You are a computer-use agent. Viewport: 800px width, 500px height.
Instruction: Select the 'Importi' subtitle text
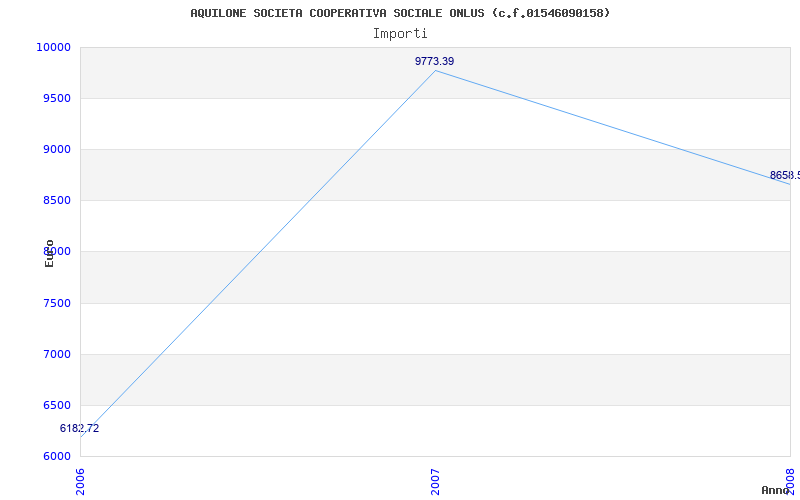pos(400,34)
